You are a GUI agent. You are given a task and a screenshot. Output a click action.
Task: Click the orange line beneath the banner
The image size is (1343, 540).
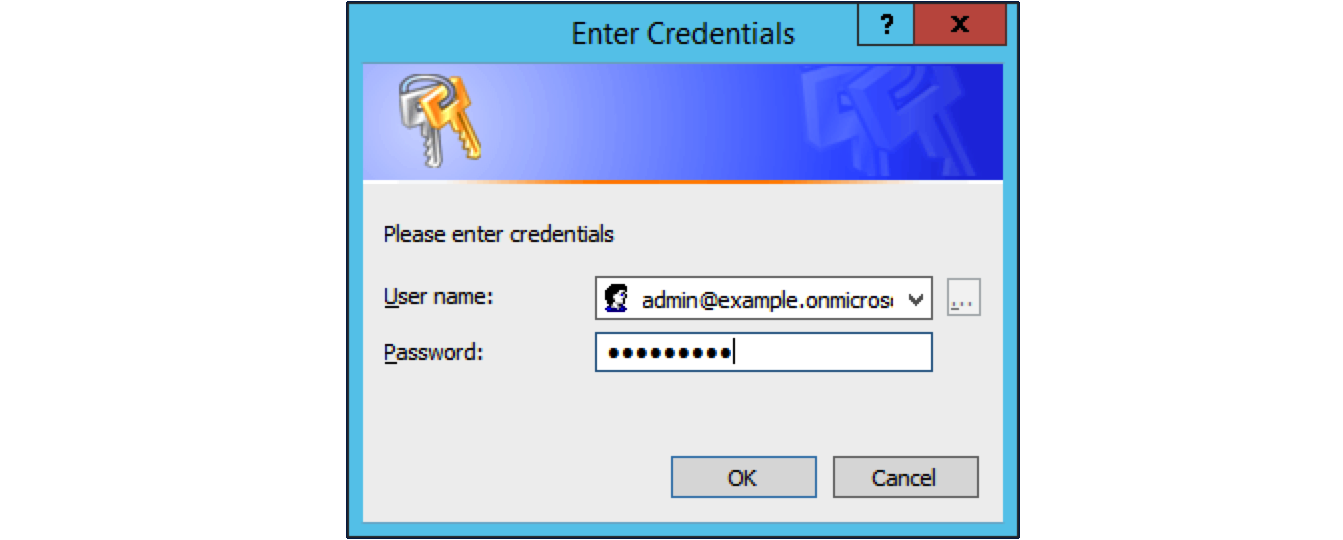point(682,181)
